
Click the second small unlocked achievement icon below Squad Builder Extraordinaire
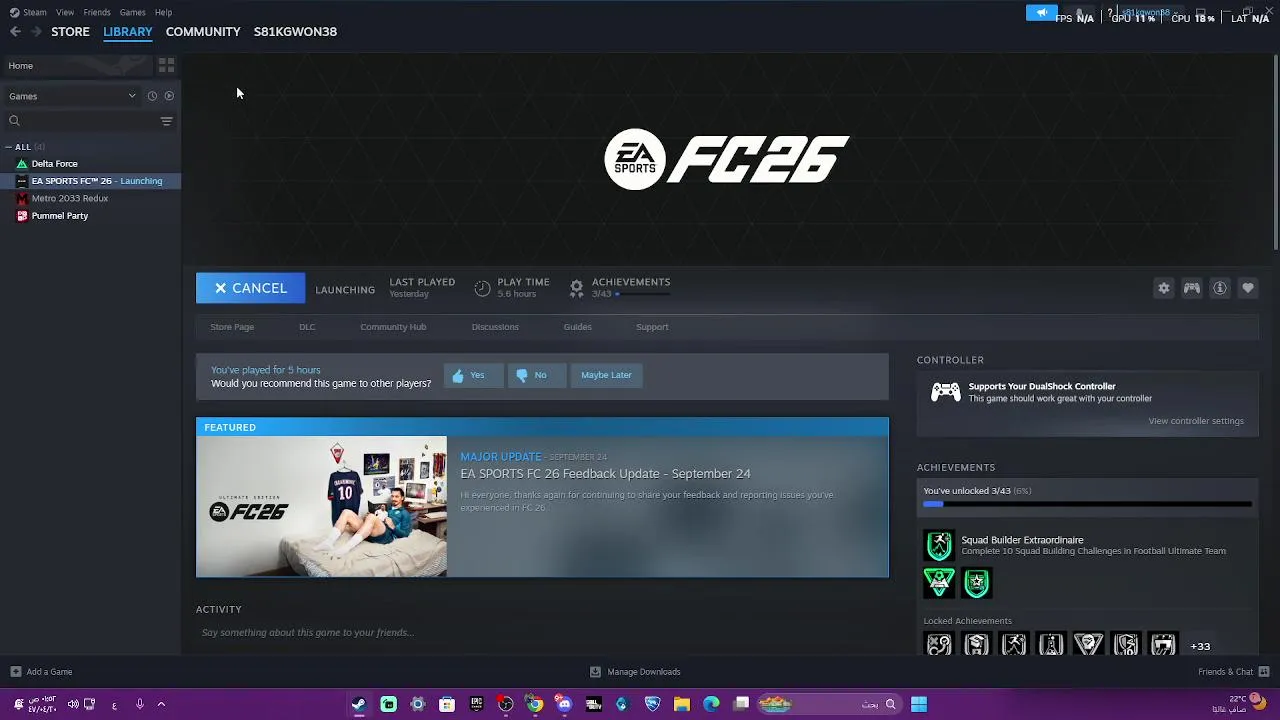pyautogui.click(x=977, y=583)
